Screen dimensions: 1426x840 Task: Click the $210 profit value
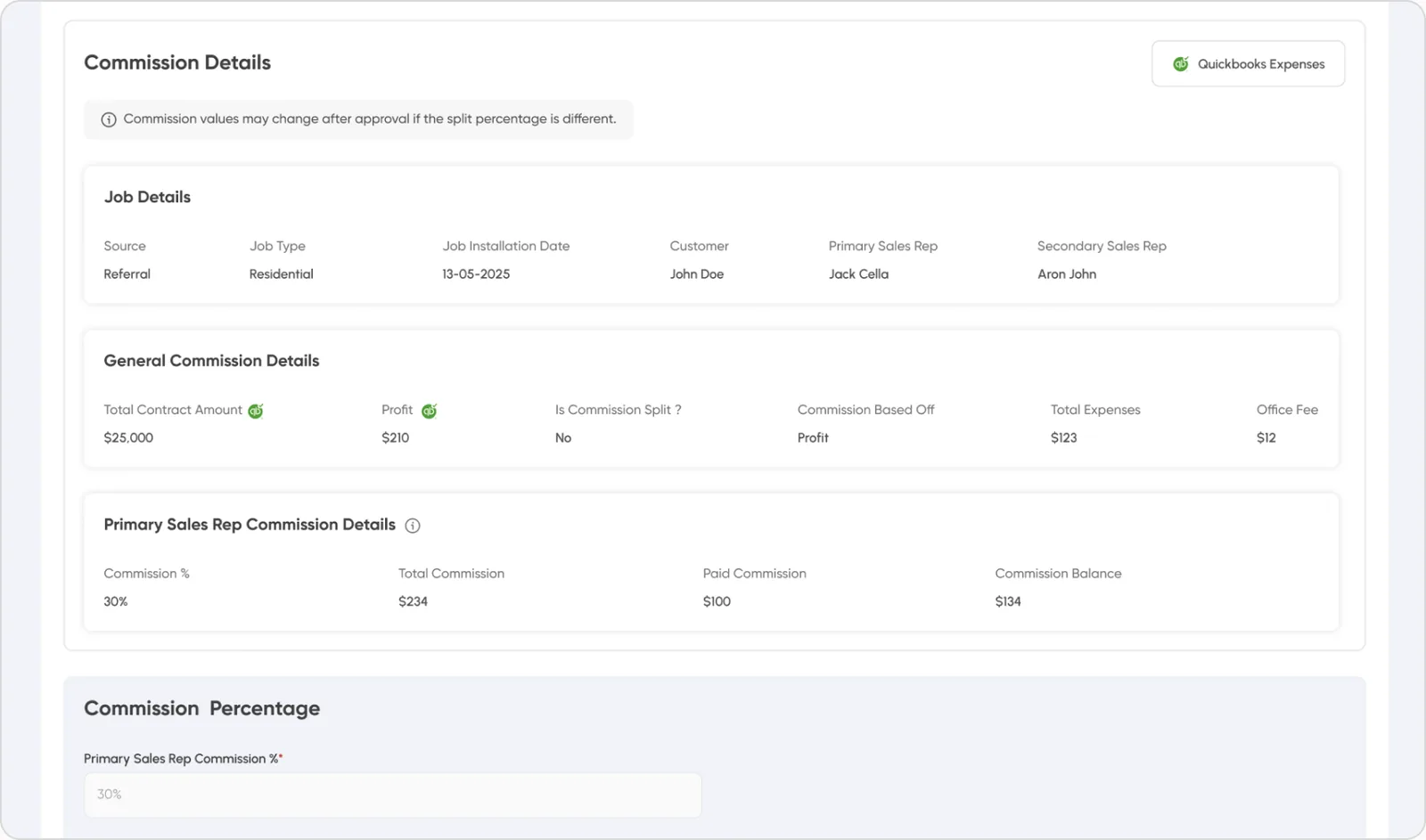395,438
